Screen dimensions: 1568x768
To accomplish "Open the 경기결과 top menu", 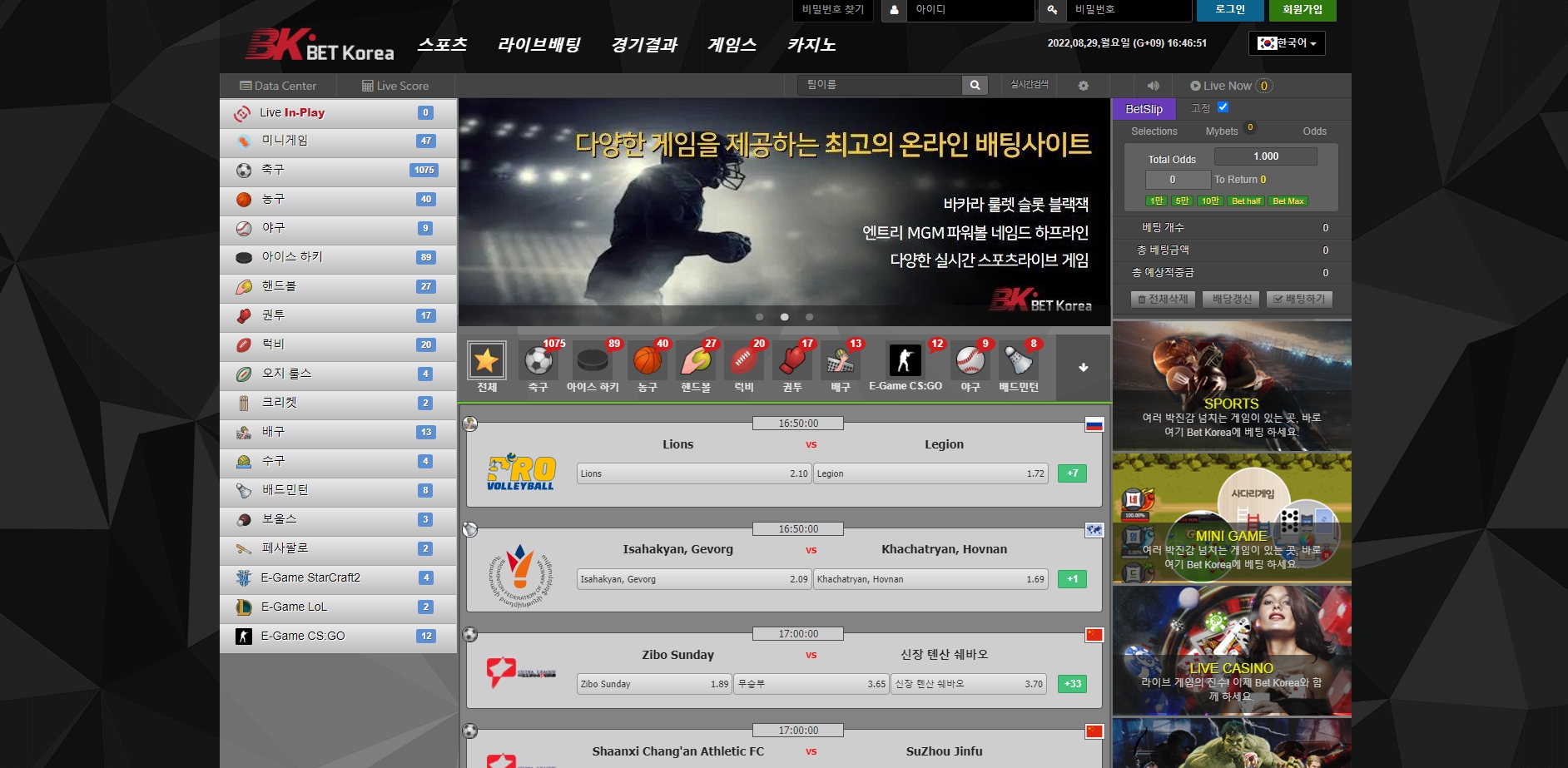I will tap(644, 45).
